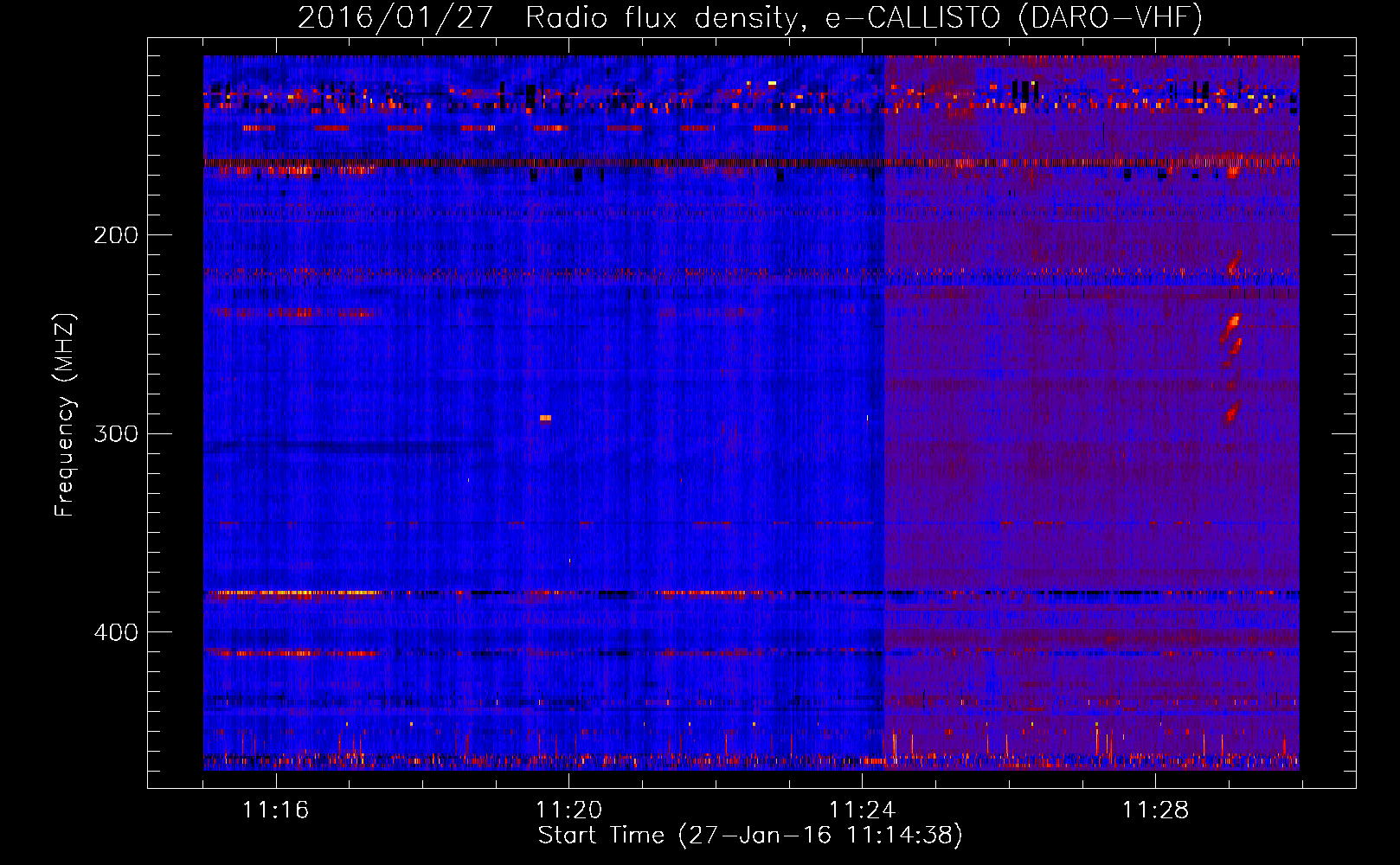Click the 300 frequency tick label
This screenshot has width=1400, height=865.
pos(116,433)
